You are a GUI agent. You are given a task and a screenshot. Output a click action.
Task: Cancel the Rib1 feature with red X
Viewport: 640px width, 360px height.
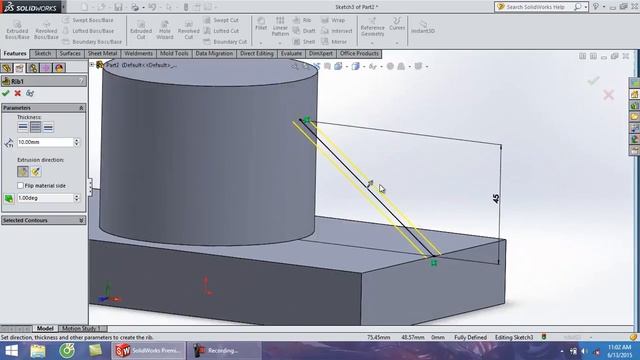pos(18,93)
